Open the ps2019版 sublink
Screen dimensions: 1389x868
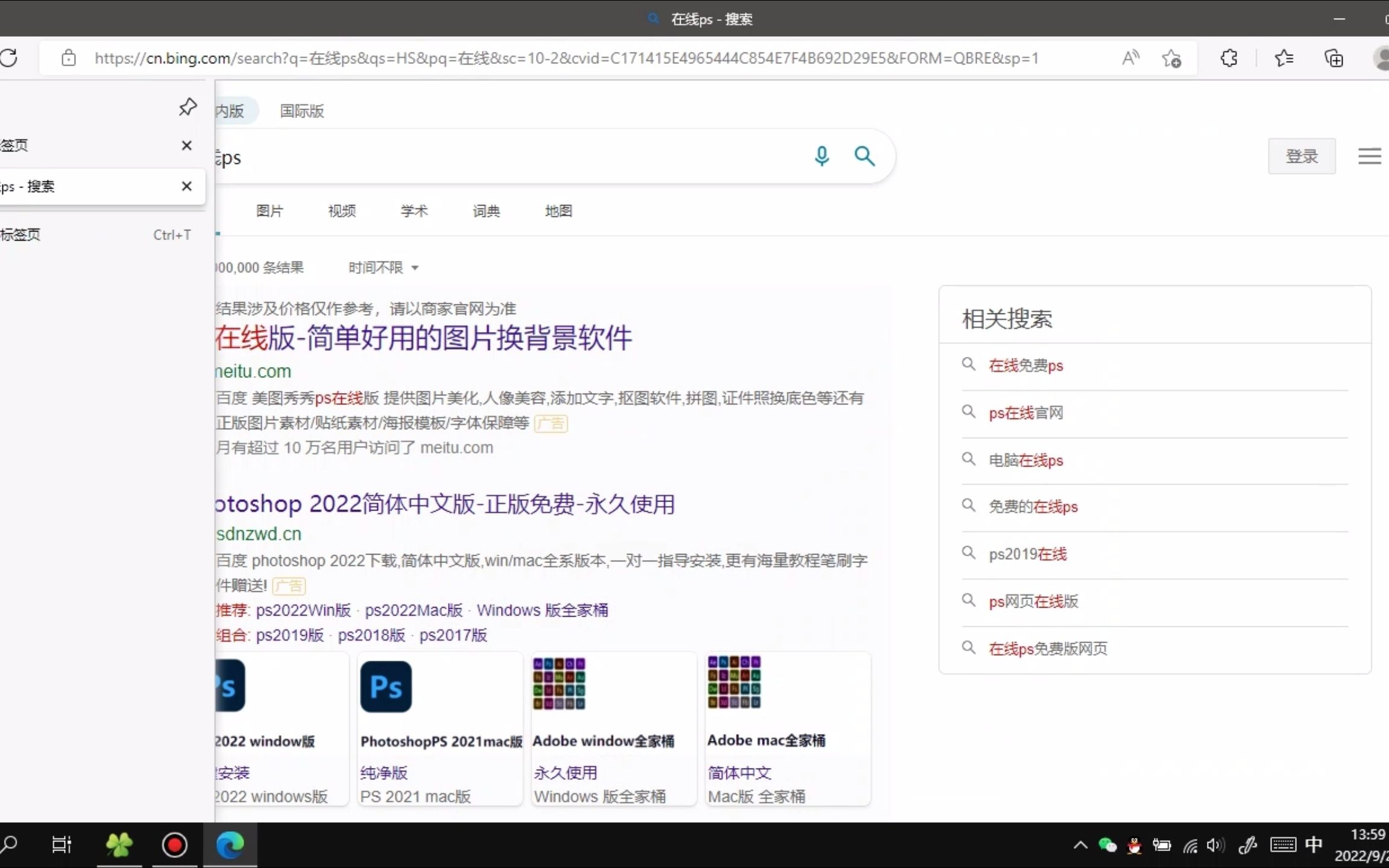tap(290, 635)
